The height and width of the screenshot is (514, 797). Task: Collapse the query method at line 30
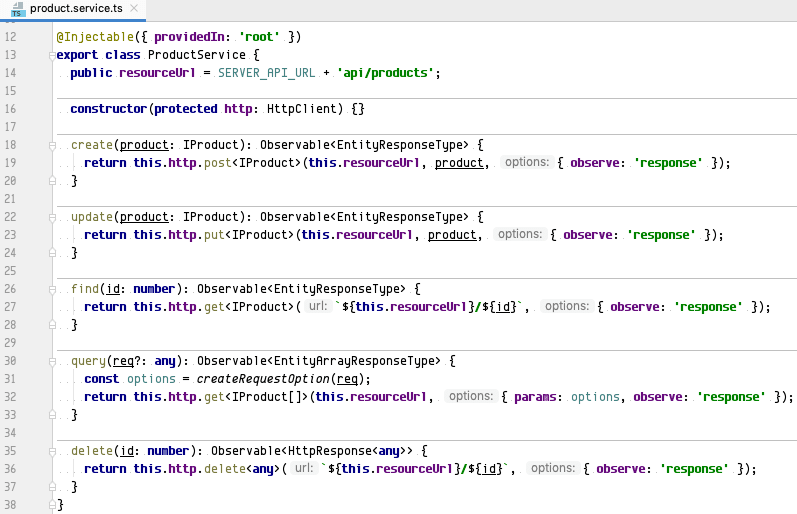tap(52, 361)
